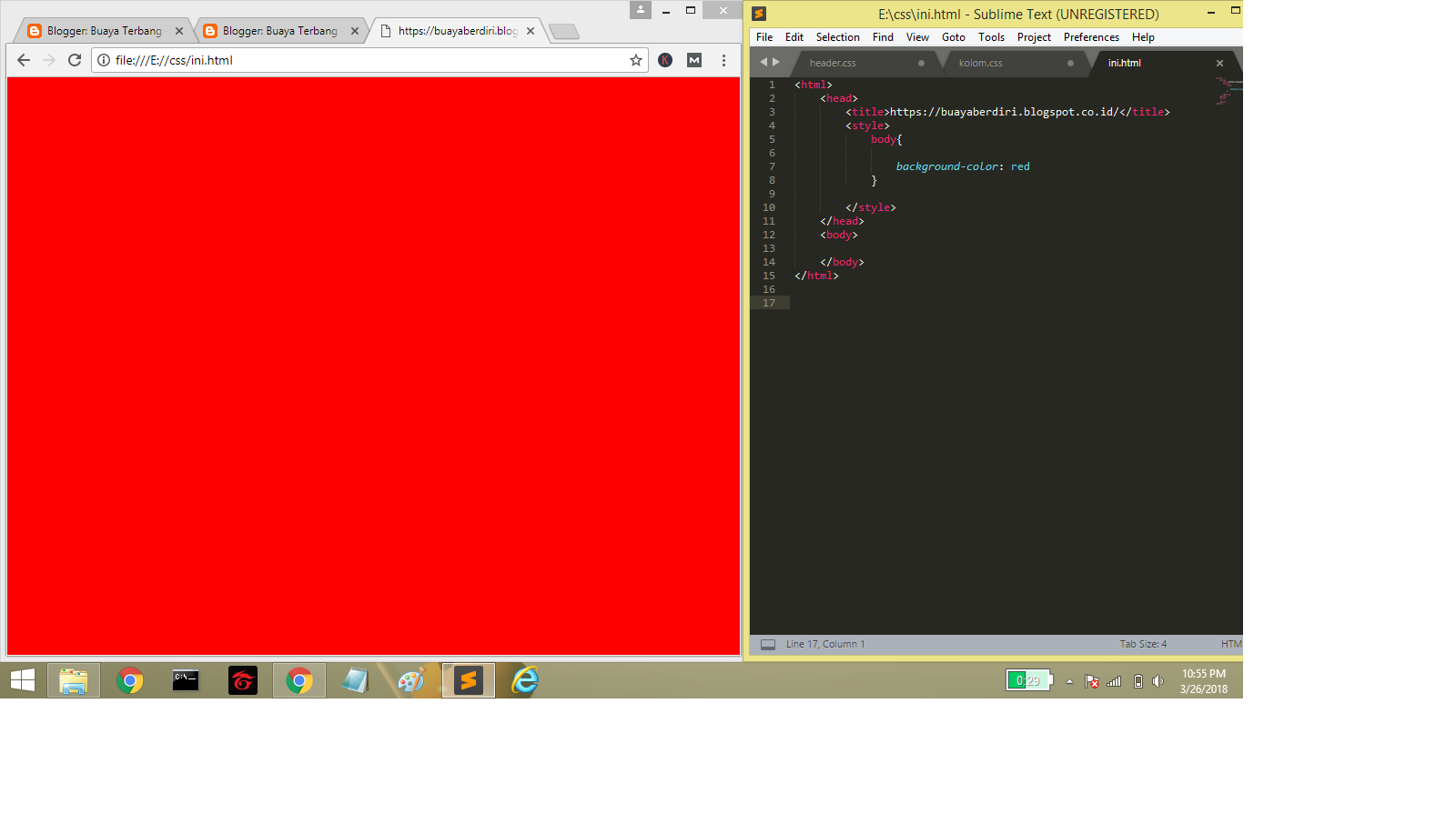Open the Action Center flag icon
Image resolution: width=1456 pixels, height=814 pixels.
pos(1091,681)
